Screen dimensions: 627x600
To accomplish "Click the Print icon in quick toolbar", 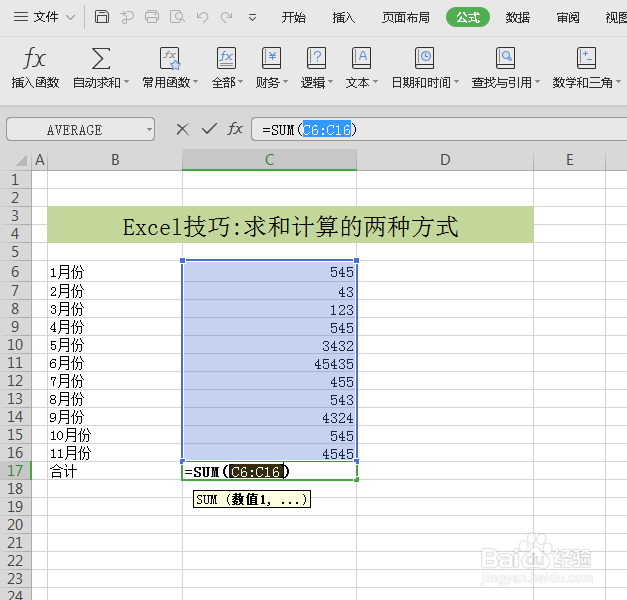I will [152, 17].
